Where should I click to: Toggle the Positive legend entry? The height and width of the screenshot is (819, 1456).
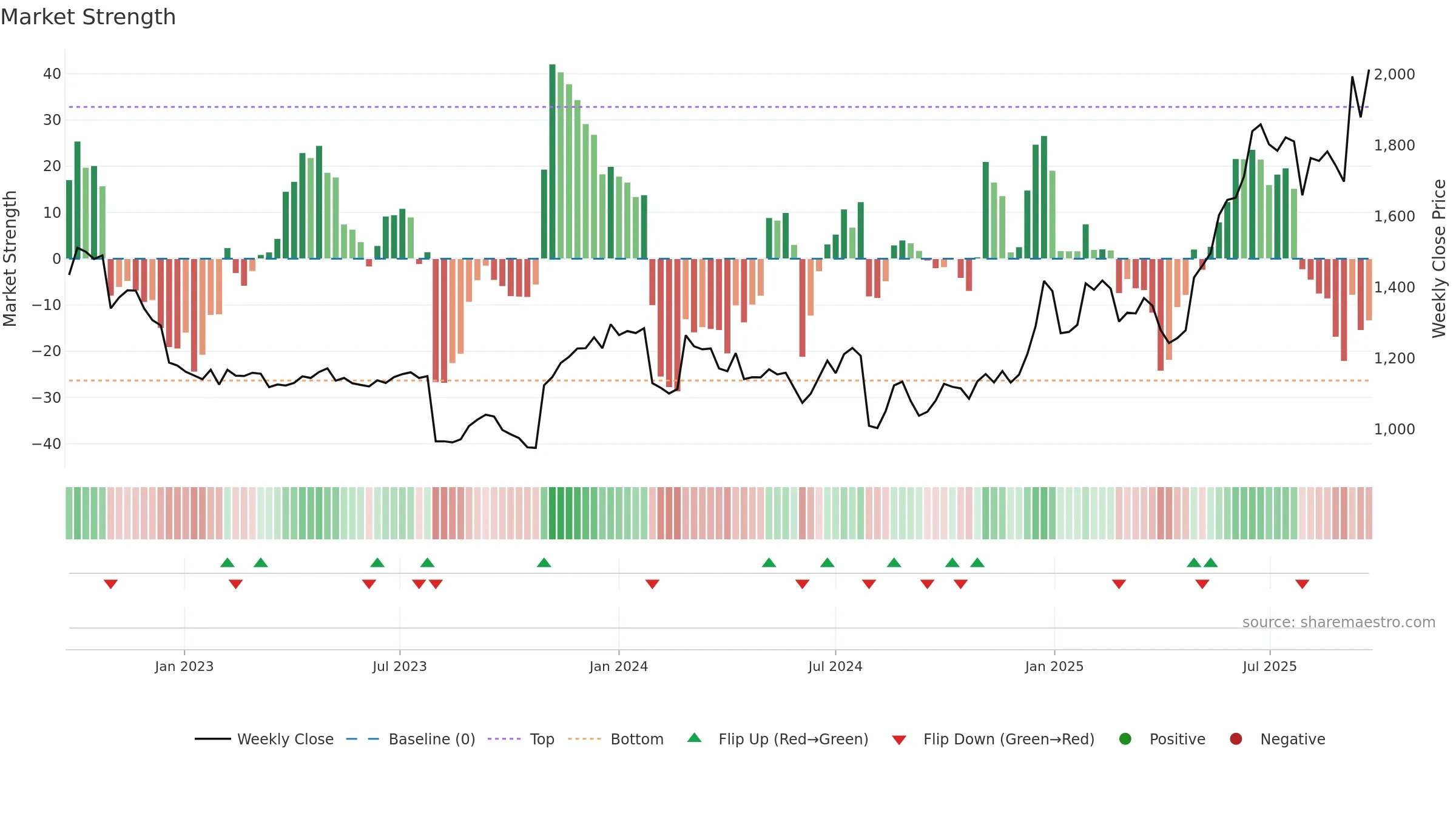[1162, 739]
